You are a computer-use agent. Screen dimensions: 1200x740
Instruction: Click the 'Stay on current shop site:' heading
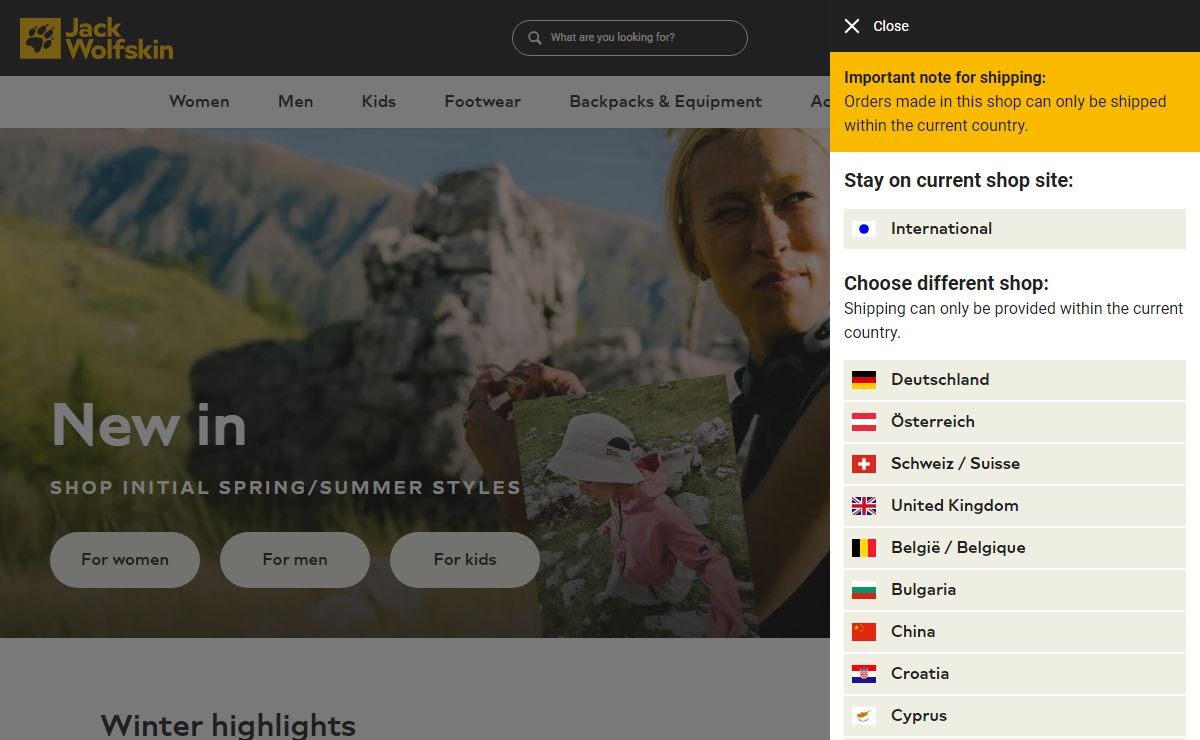pyautogui.click(x=958, y=181)
